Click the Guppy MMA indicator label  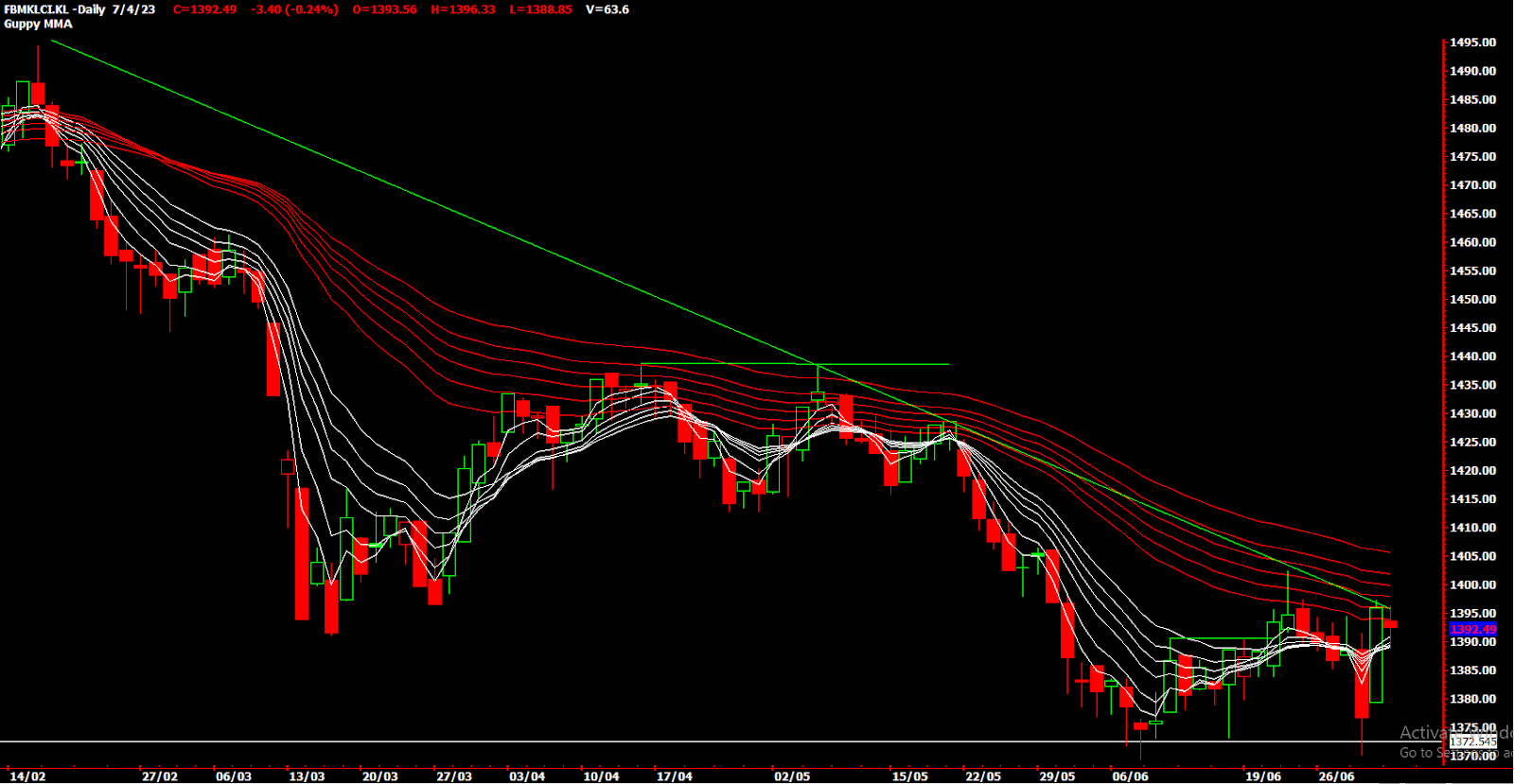(38, 24)
